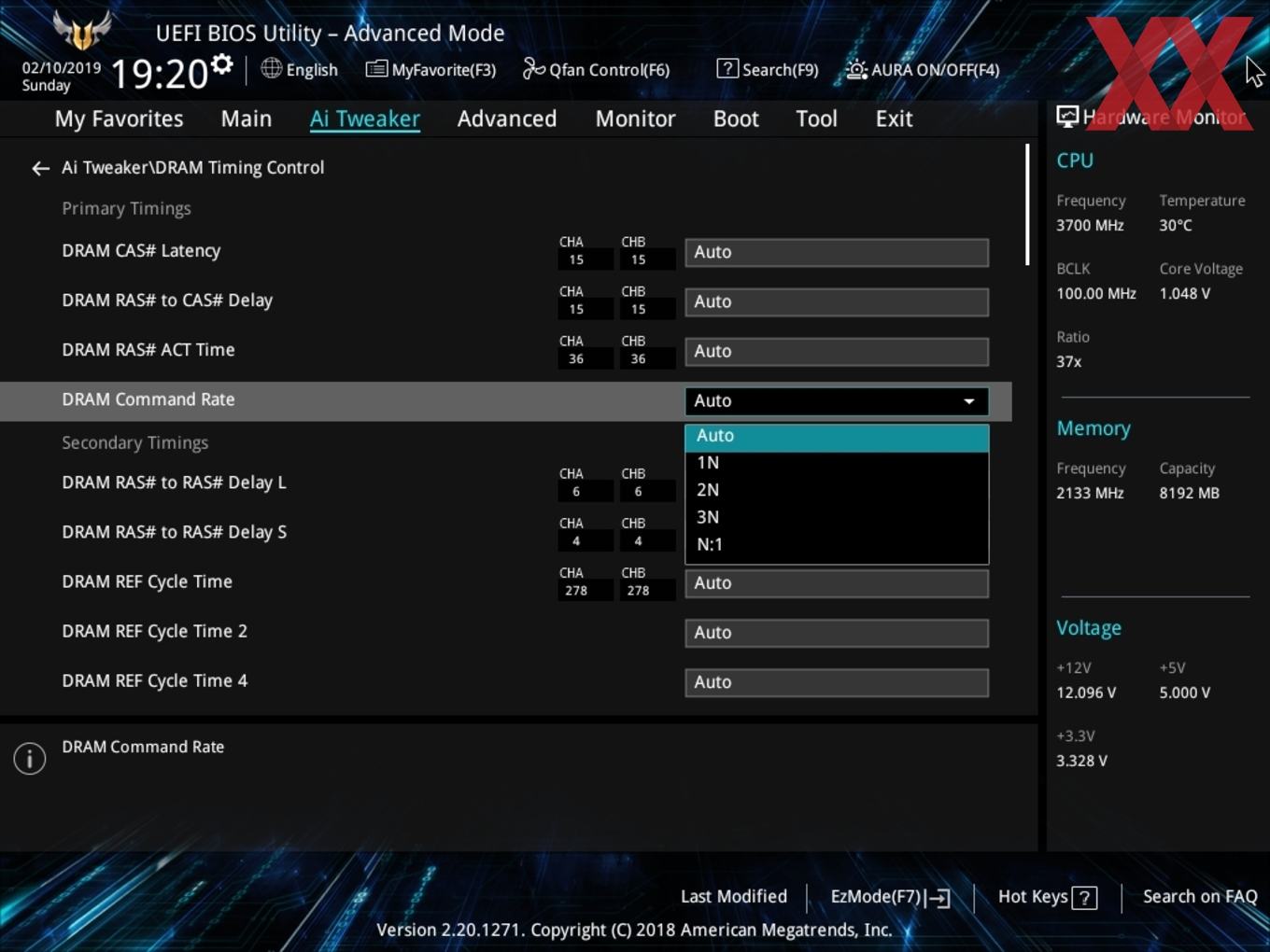Click the TUF logo emblem

click(82, 30)
